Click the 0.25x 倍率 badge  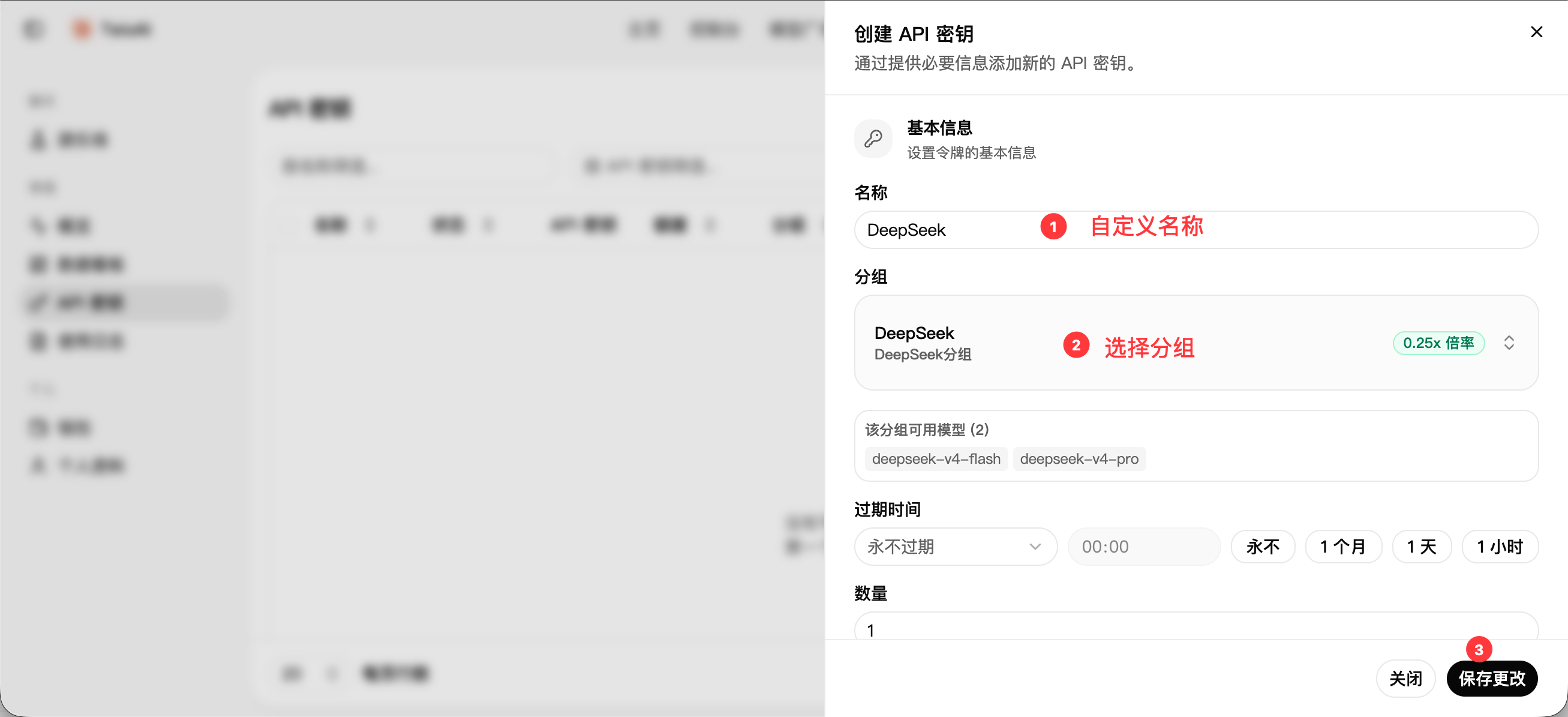click(x=1438, y=343)
